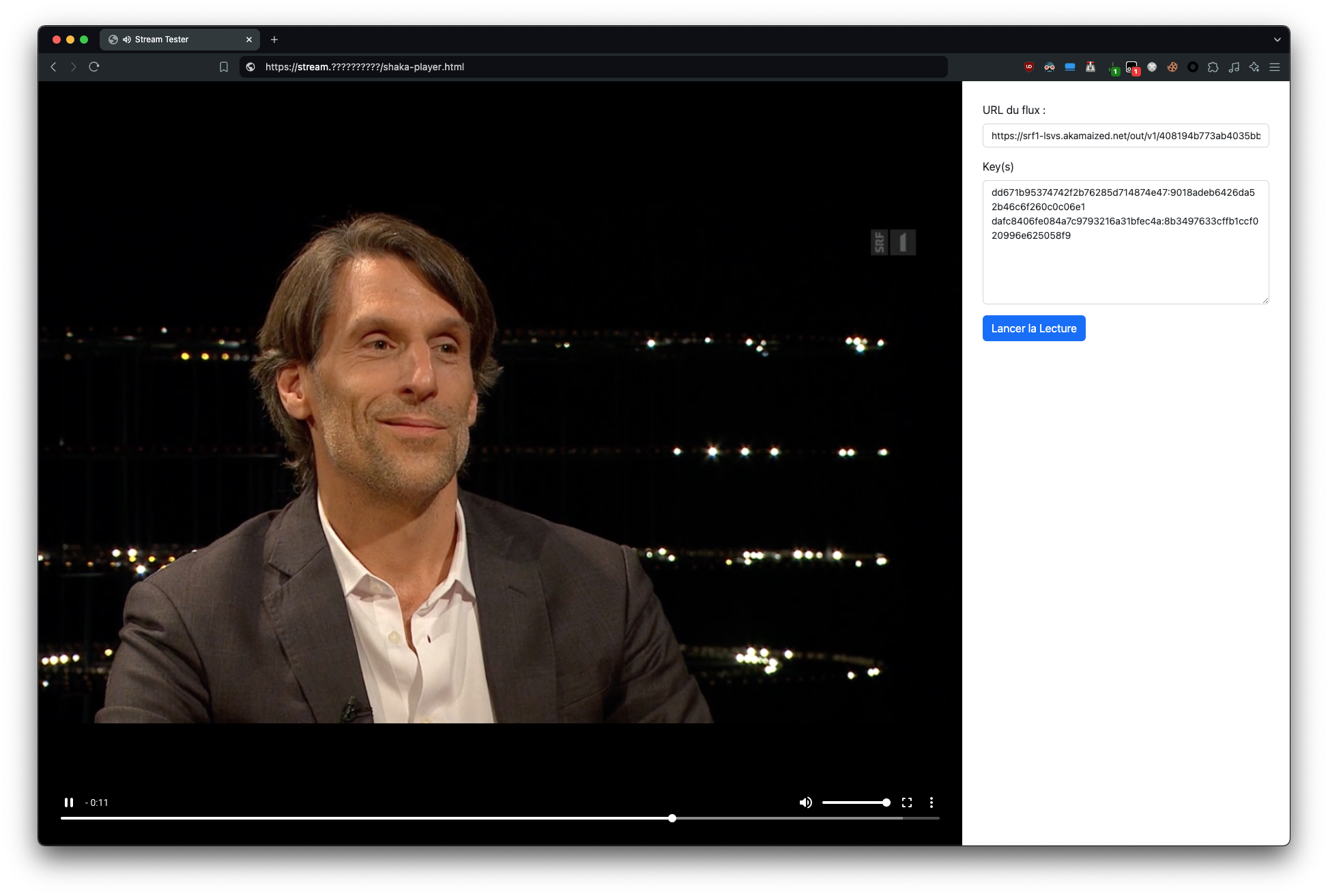Image resolution: width=1328 pixels, height=896 pixels.
Task: Open a new tab with the plus button
Action: (x=274, y=40)
